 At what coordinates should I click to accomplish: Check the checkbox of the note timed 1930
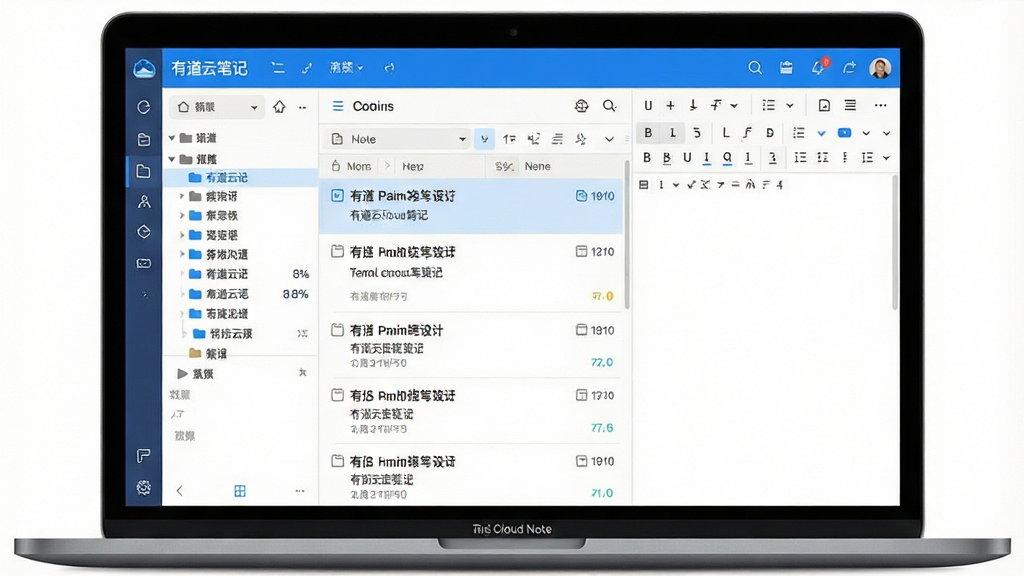click(x=337, y=395)
